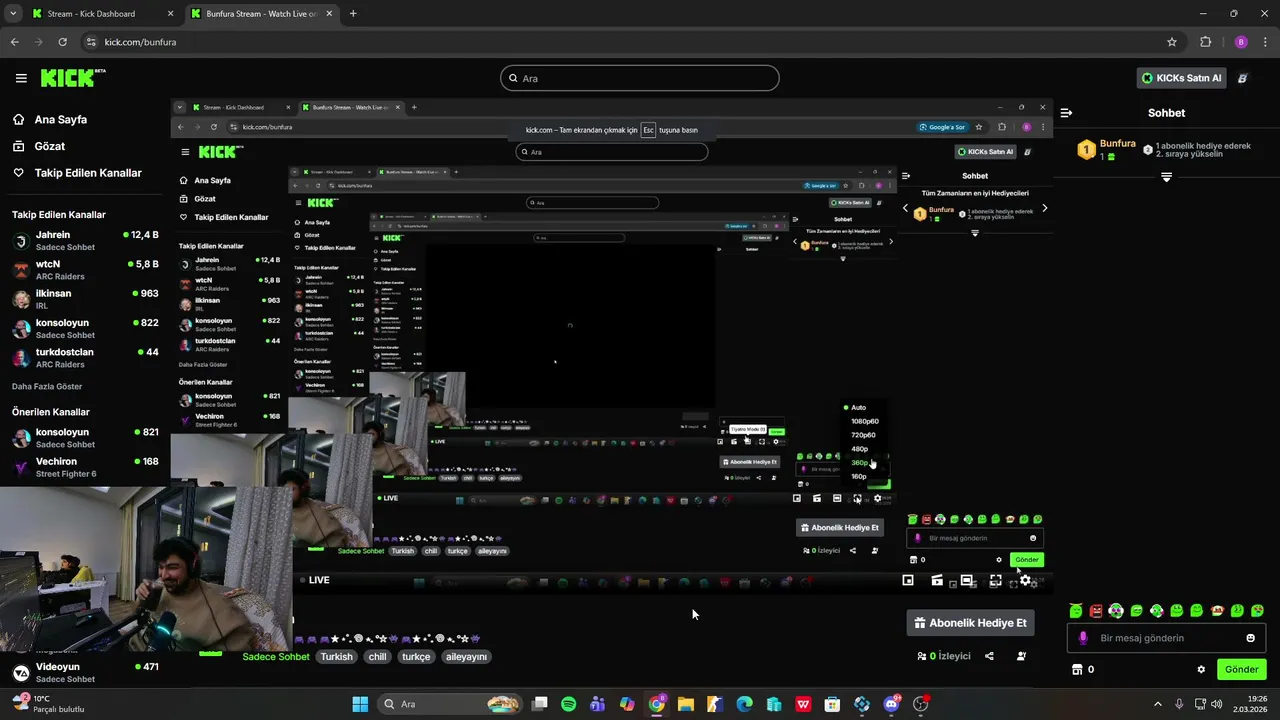Open a new browser tab
This screenshot has height=720, width=1280.
pos(353,14)
